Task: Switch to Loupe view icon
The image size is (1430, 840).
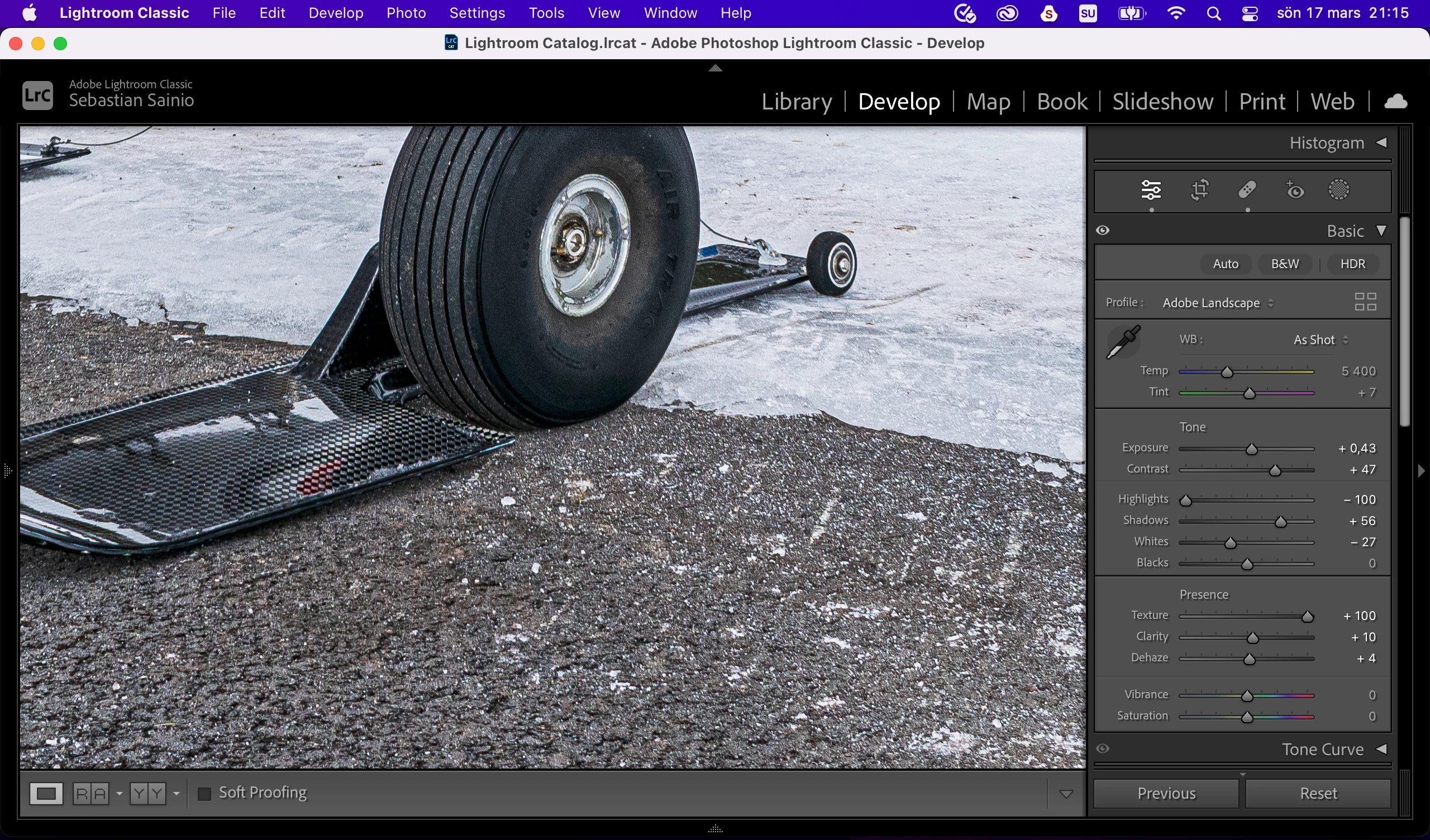Action: click(x=46, y=793)
